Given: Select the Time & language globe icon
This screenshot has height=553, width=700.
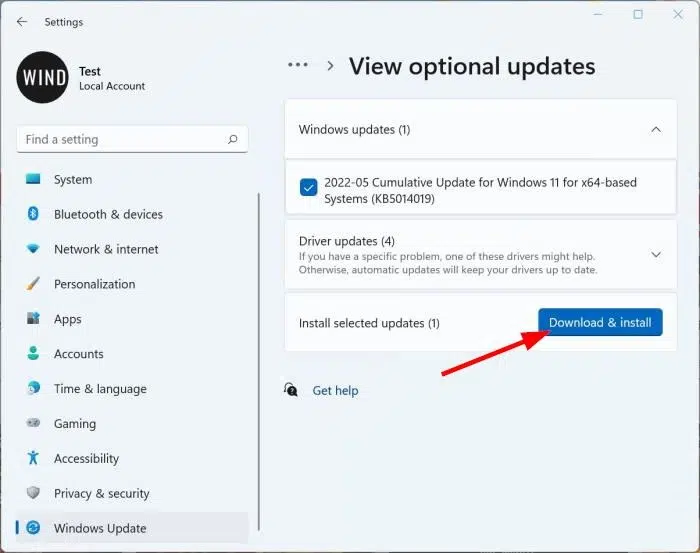Looking at the screenshot, I should (33, 388).
